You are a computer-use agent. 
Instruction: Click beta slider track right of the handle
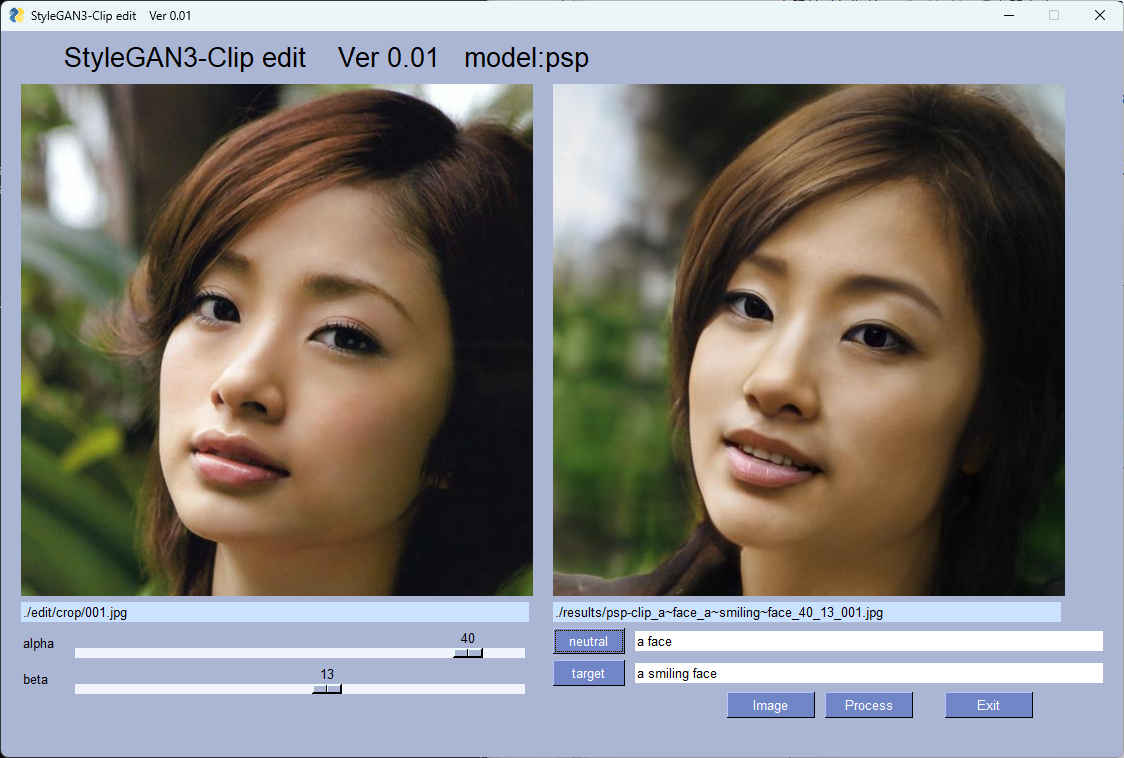click(x=430, y=689)
